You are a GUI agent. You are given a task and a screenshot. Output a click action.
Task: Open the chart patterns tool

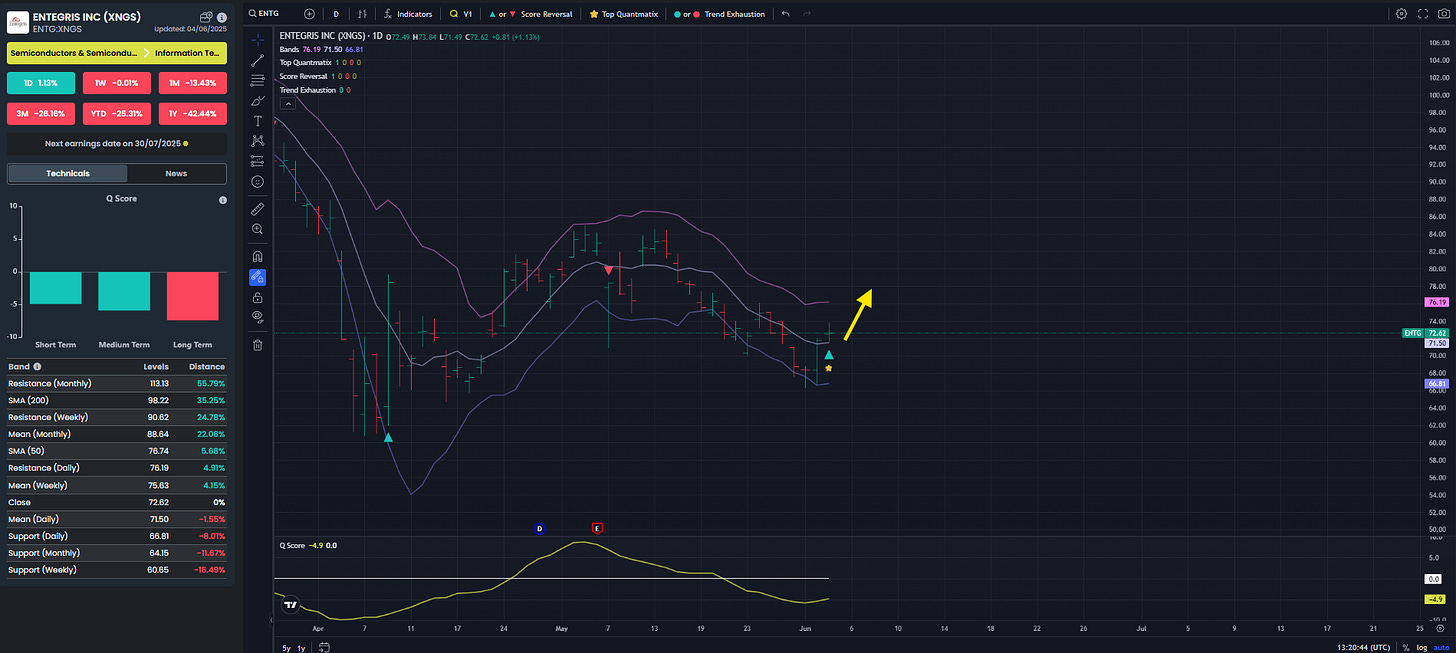[258, 141]
